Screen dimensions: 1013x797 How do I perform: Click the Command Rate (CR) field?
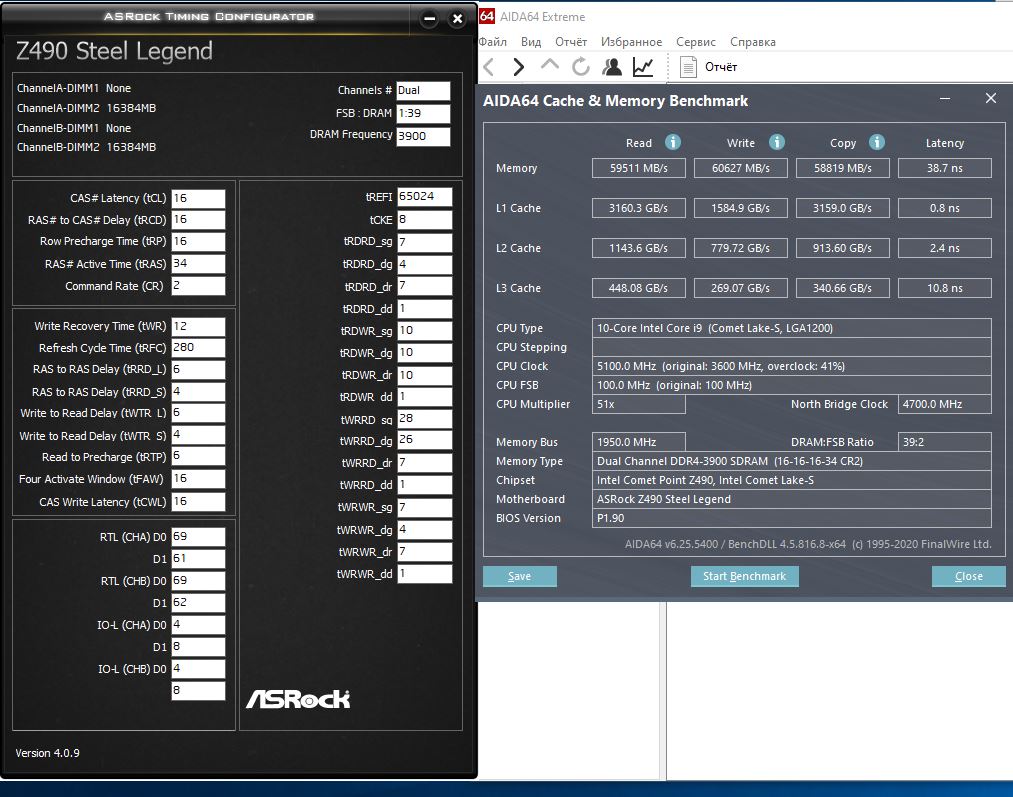[x=198, y=285]
